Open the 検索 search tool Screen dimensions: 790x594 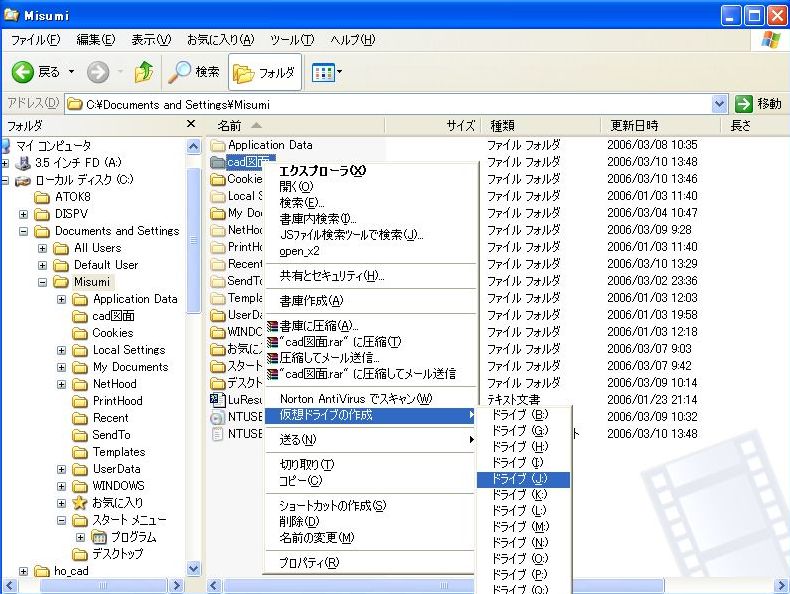tap(194, 73)
